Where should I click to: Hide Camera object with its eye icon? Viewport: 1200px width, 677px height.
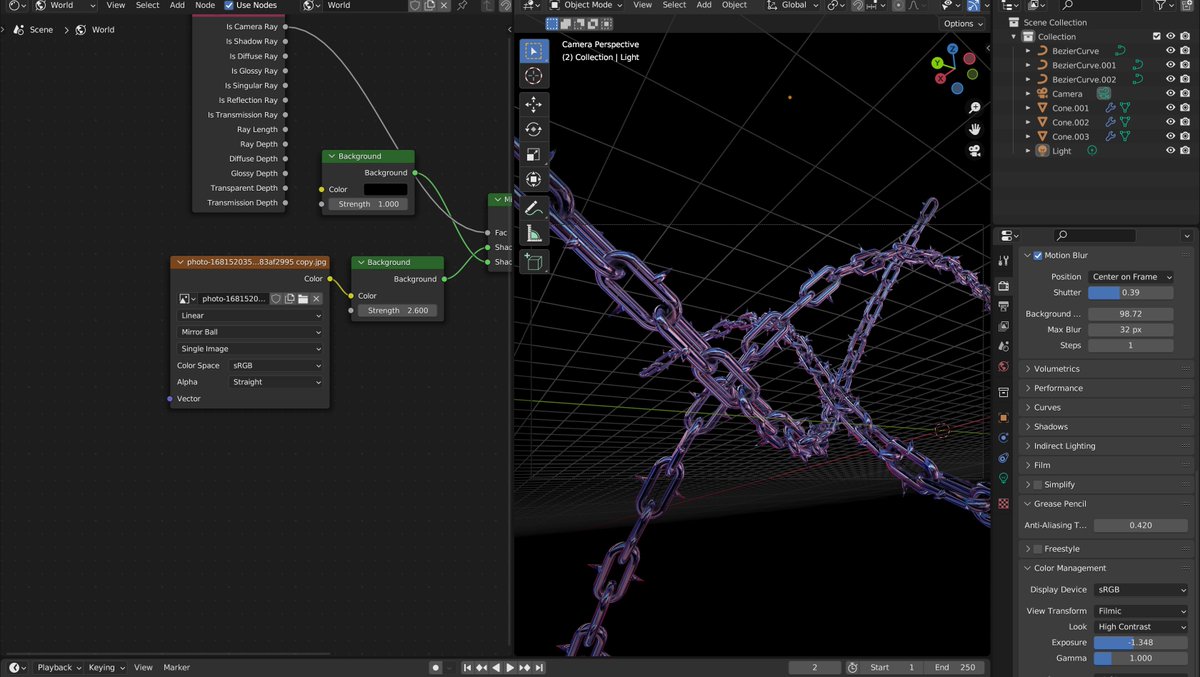pyautogui.click(x=1170, y=93)
